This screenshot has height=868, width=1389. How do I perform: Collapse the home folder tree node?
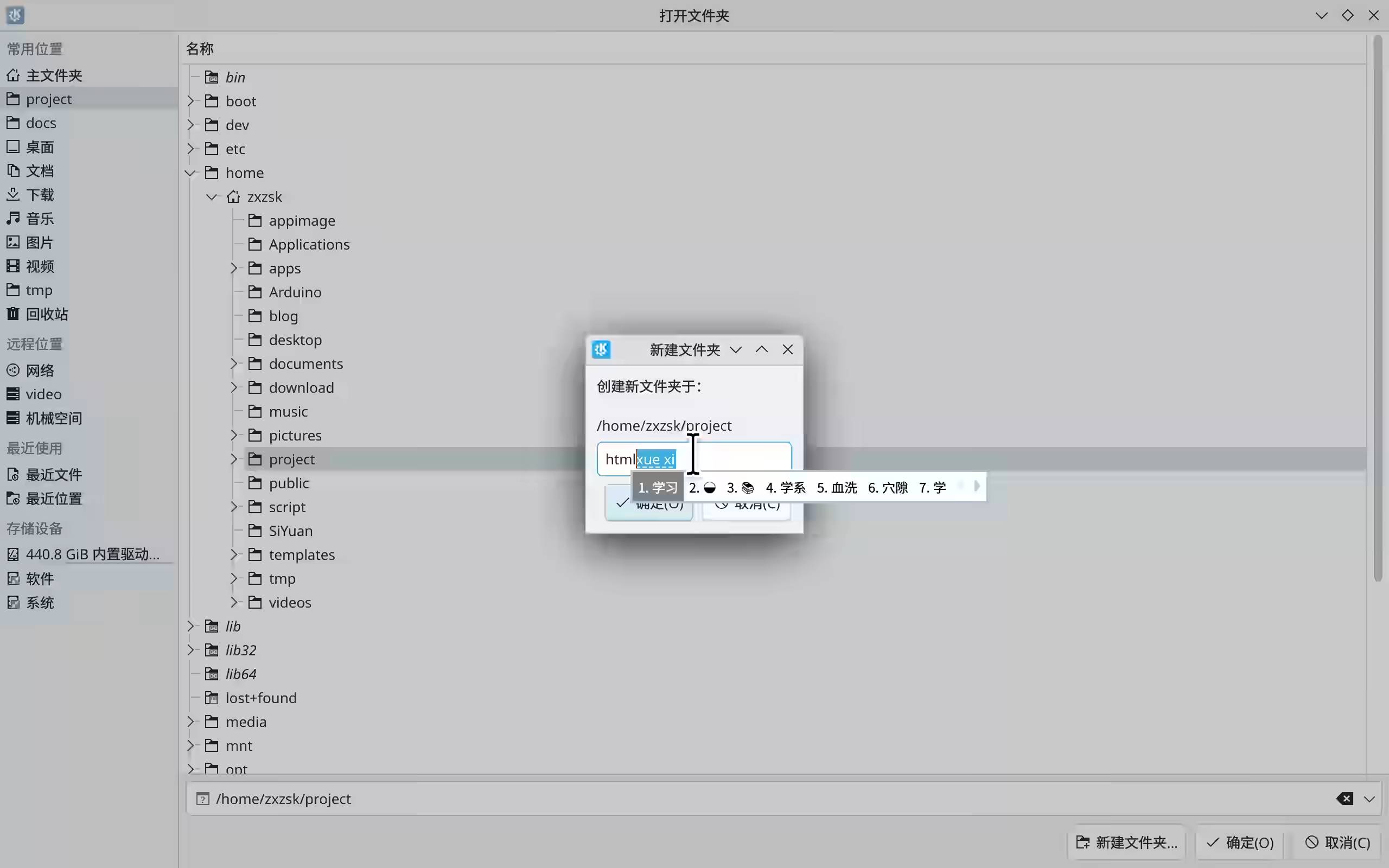190,173
